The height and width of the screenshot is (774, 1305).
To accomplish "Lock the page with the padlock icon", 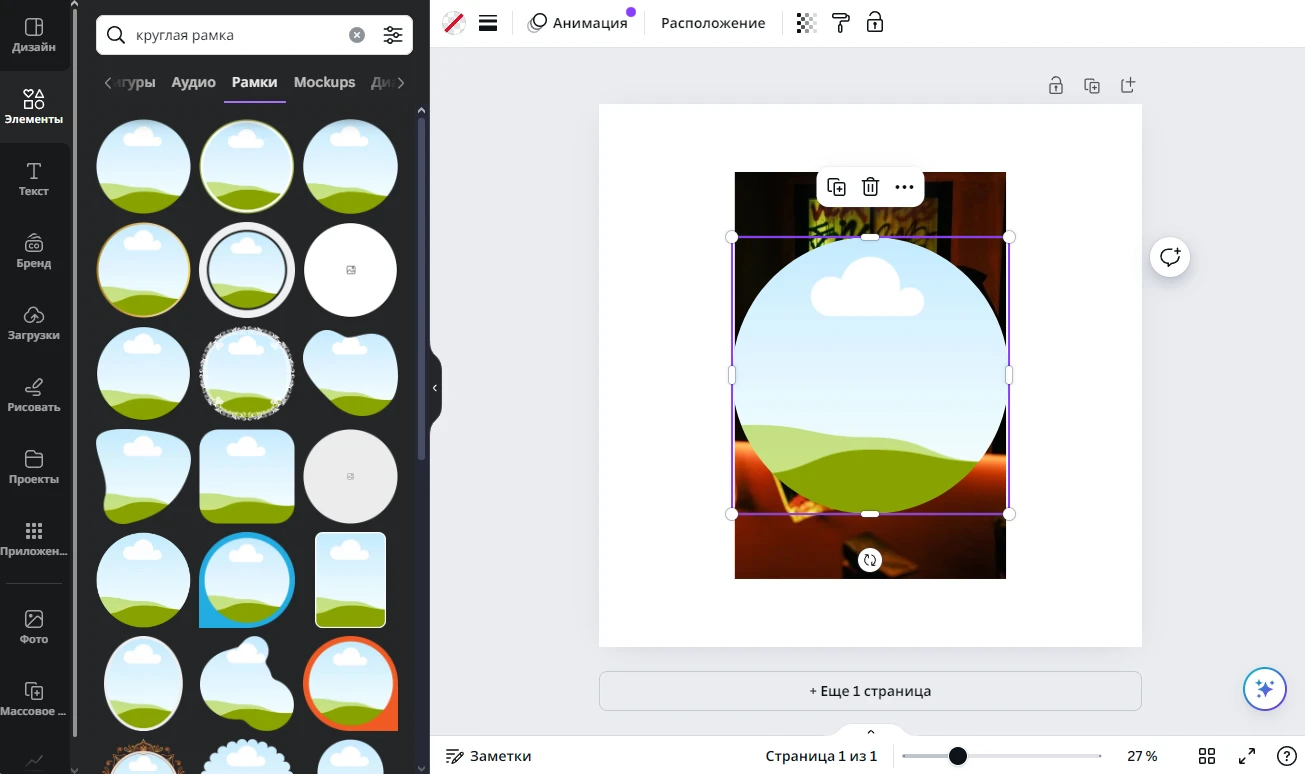I will pyautogui.click(x=1056, y=86).
